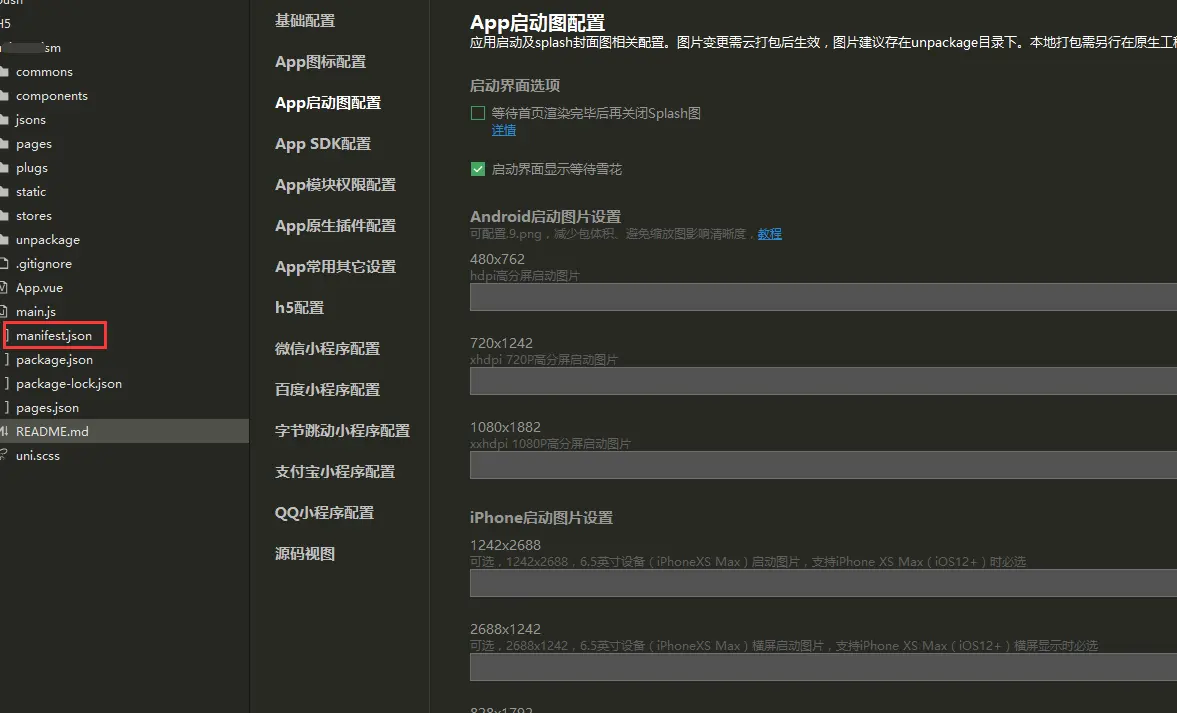Viewport: 1177px width, 713px height.
Task: Enable 等待首页渲染完毕后再关闭Splash图 checkbox
Action: click(477, 113)
